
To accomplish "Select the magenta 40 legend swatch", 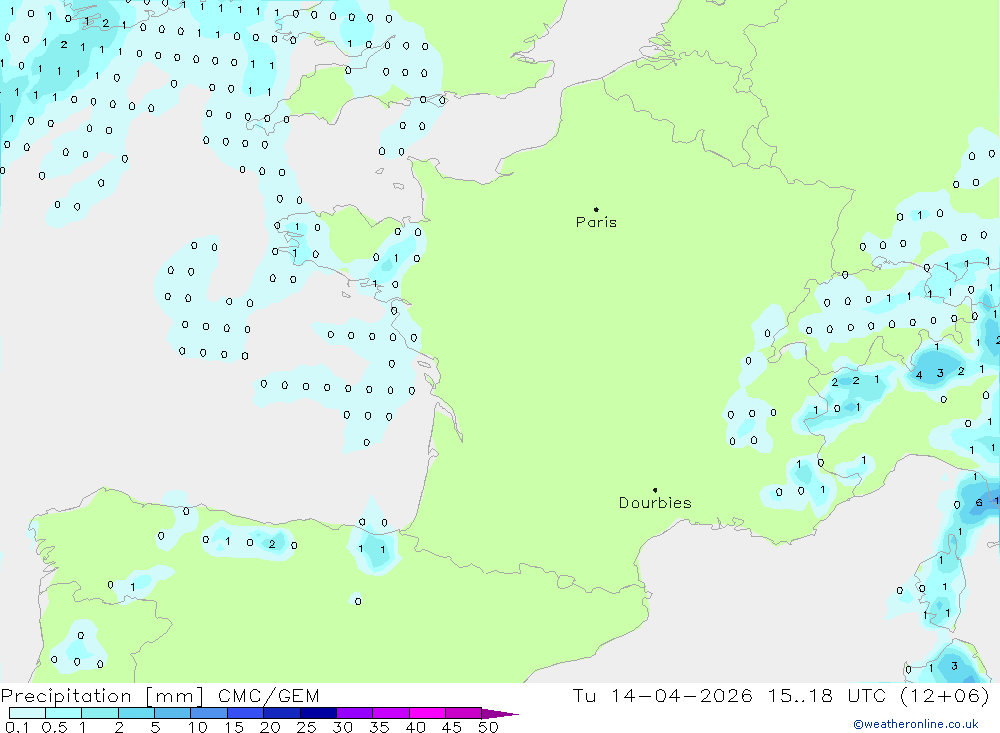I will click(x=427, y=713).
